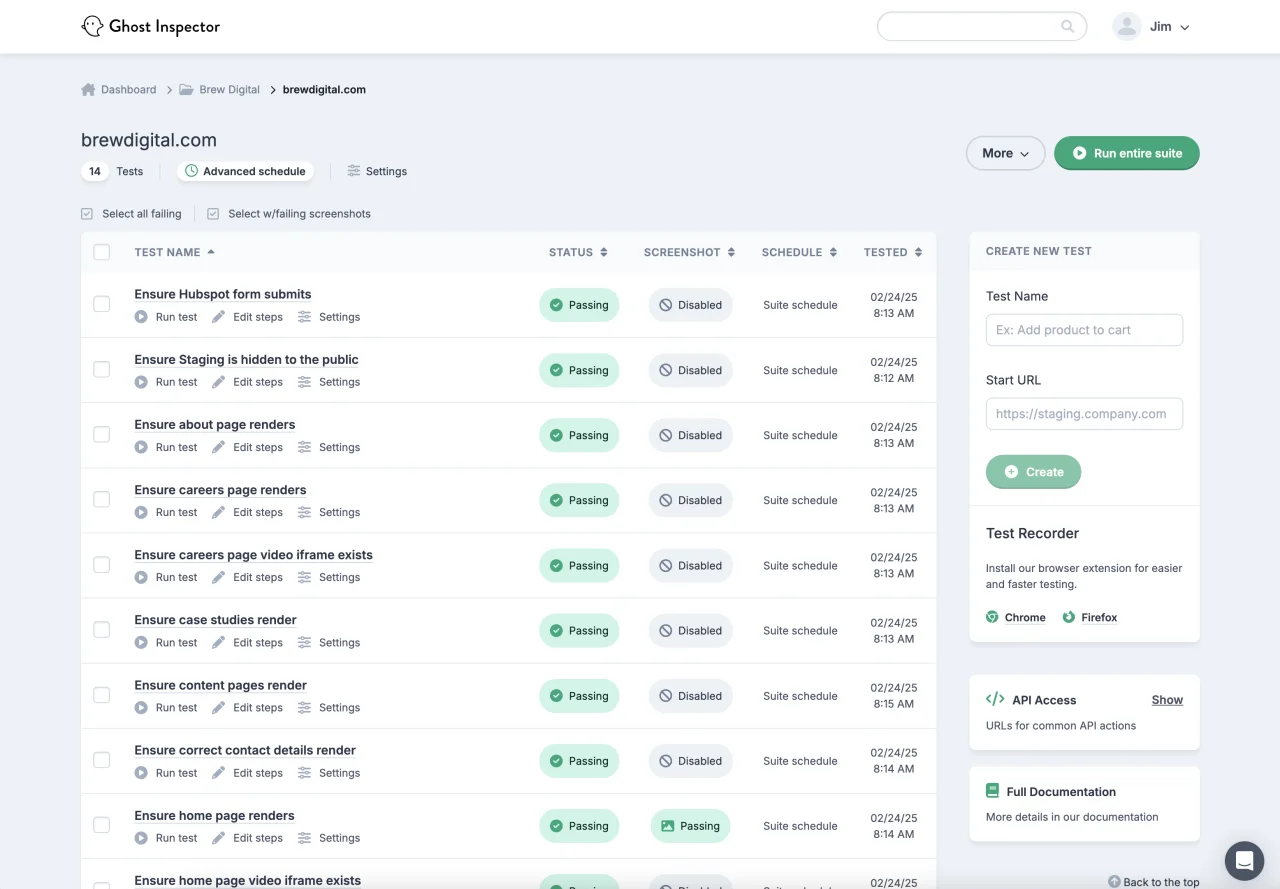Screen dimensions: 1280x889
Task: Click settings icon for Ensure Hubspot form submits
Action: click(x=304, y=317)
